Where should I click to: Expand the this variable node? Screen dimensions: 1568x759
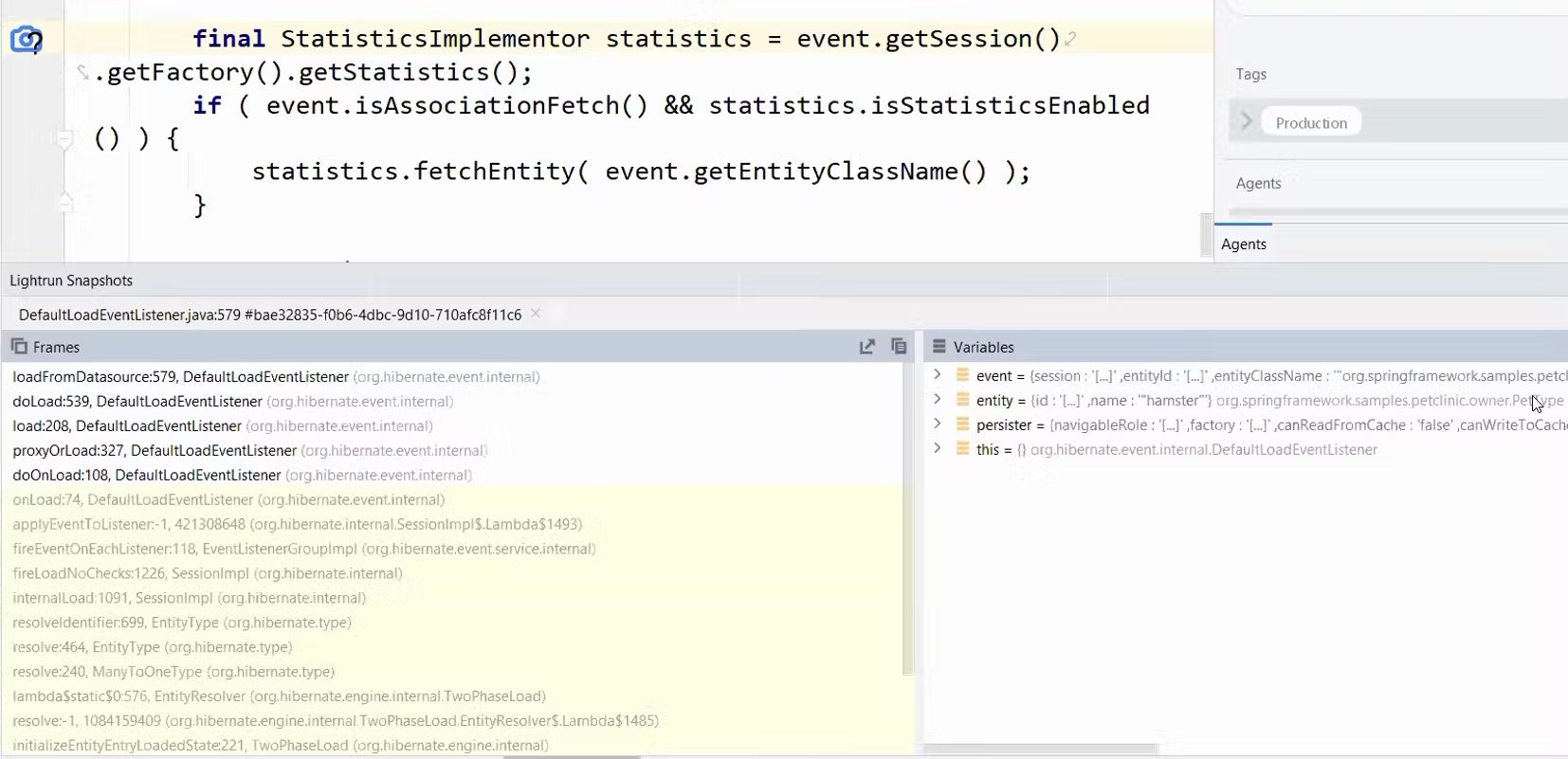(x=938, y=449)
